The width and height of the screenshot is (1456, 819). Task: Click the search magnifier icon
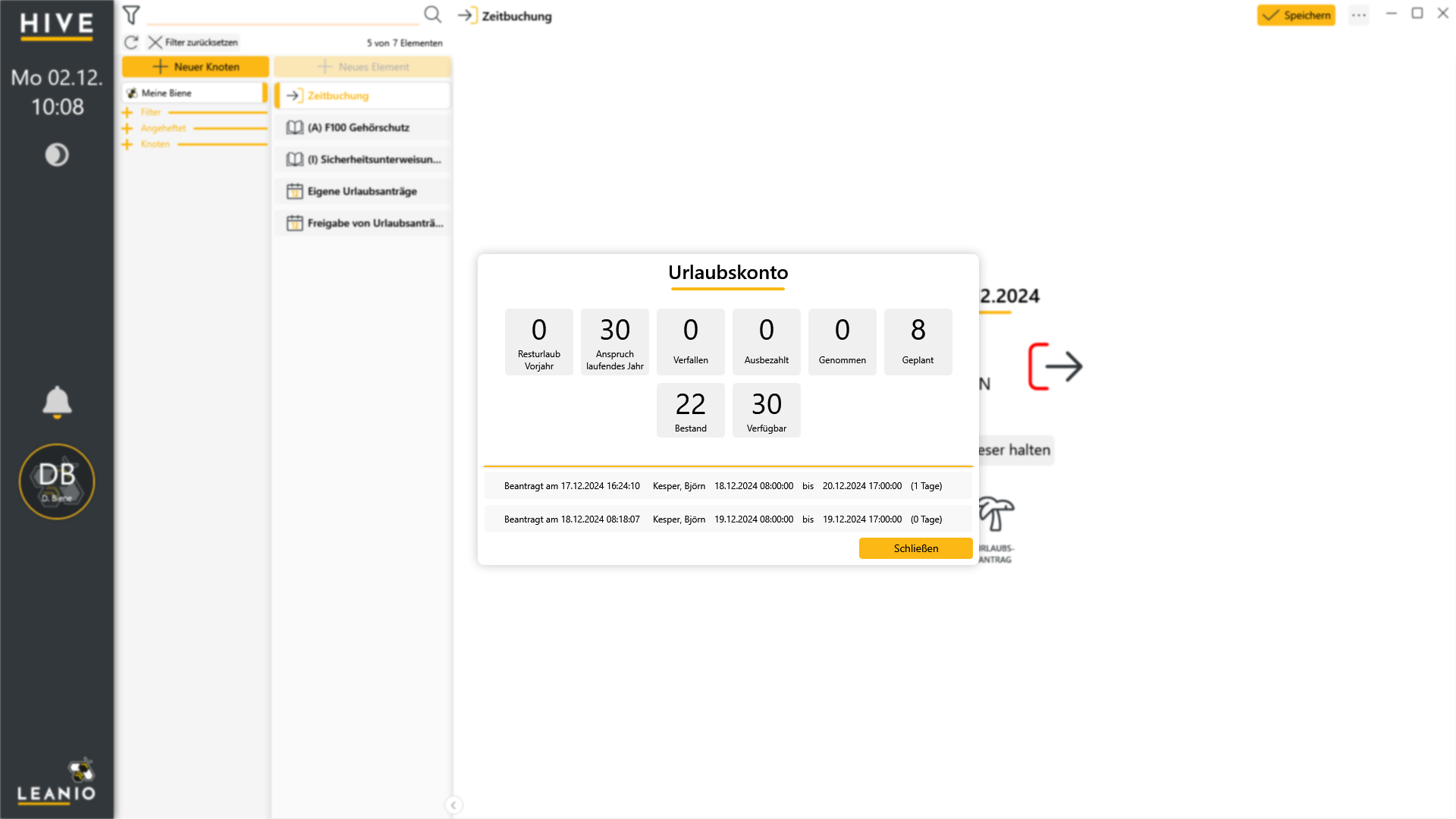pos(432,14)
